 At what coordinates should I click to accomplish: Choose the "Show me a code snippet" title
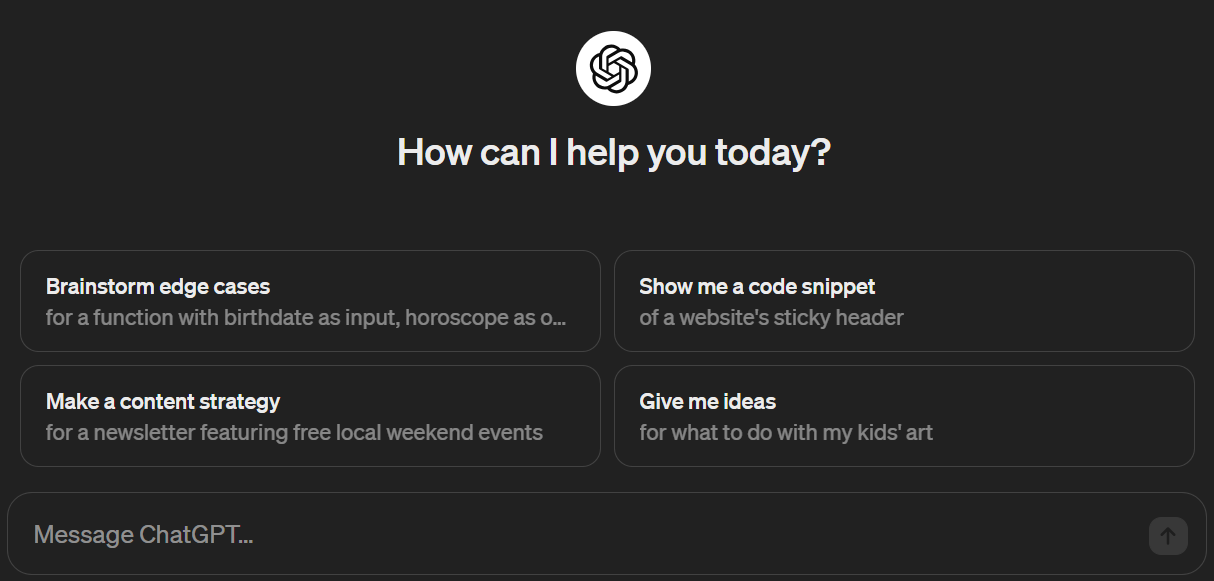[757, 287]
